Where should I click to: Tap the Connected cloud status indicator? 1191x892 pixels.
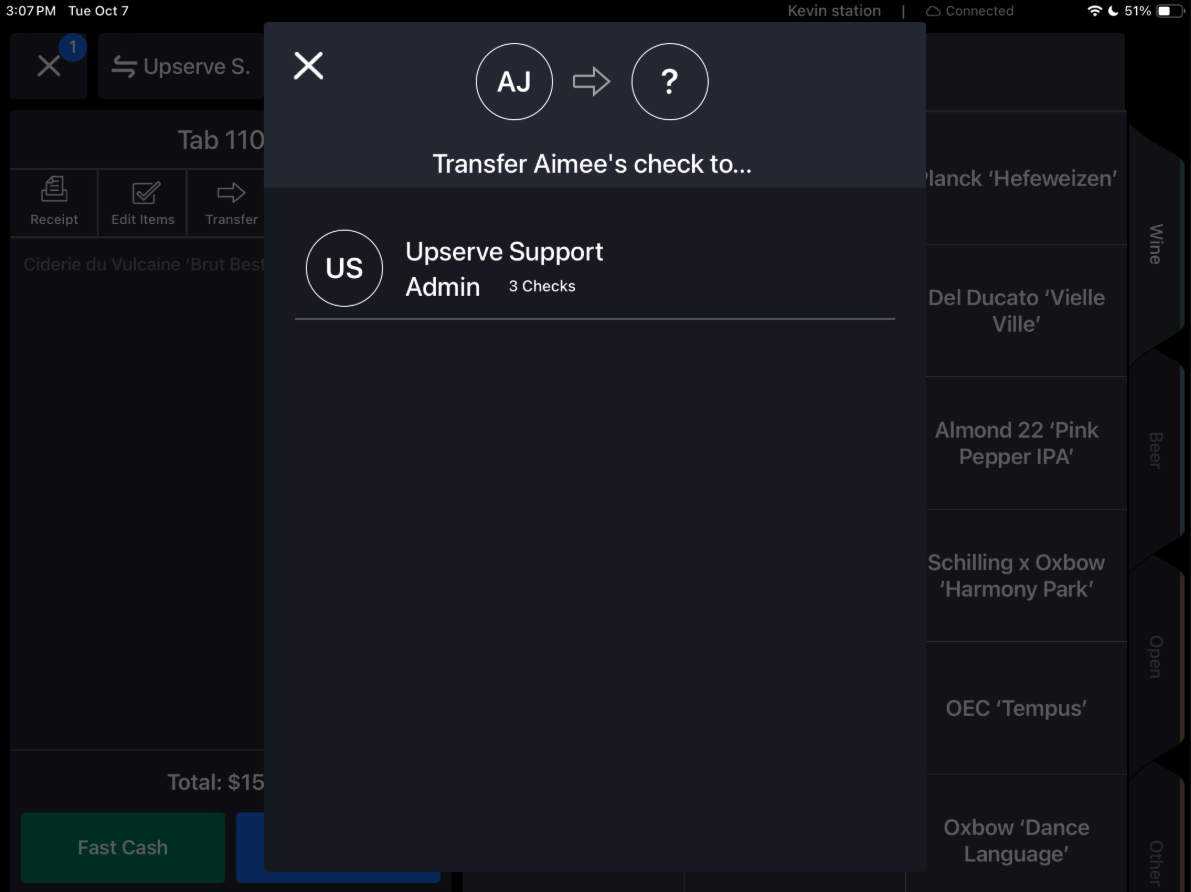point(970,11)
